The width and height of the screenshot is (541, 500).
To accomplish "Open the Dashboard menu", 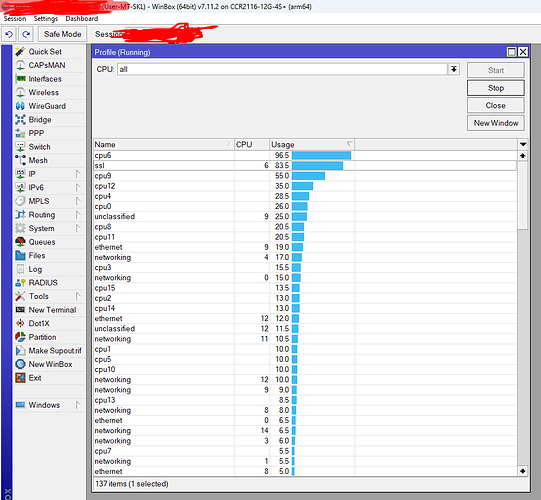I will (82, 19).
